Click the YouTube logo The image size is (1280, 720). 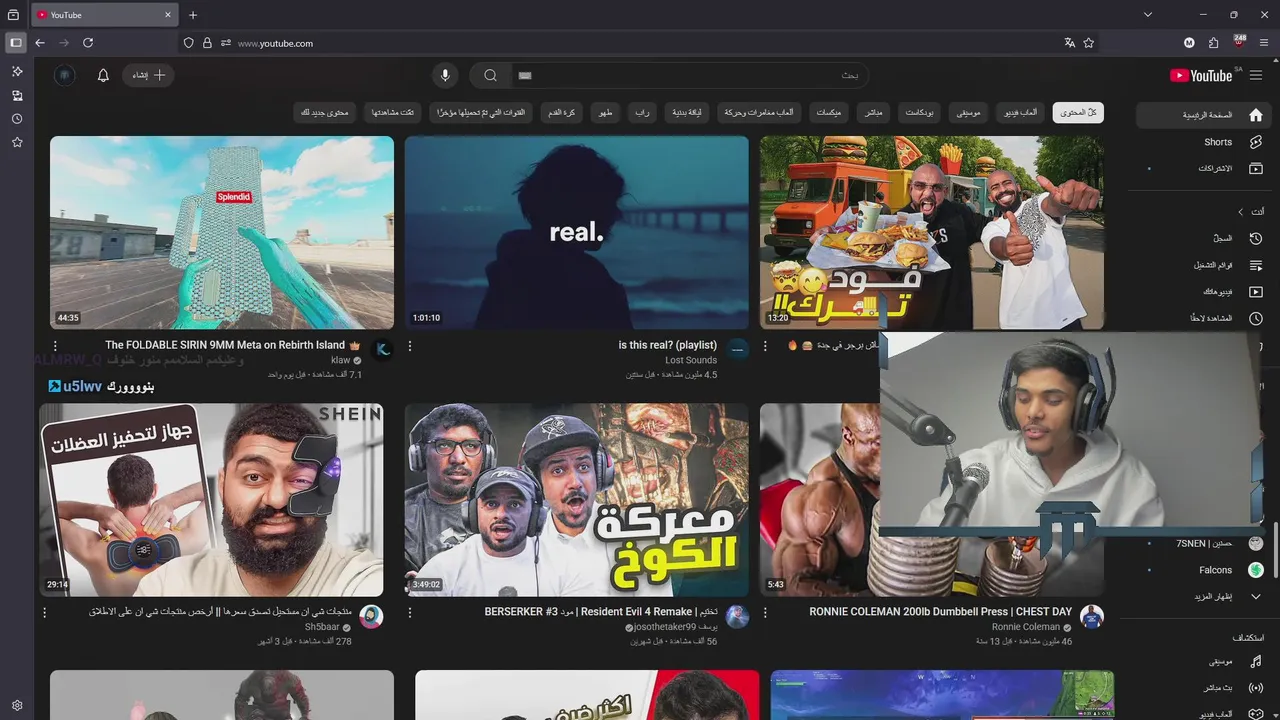(x=1201, y=75)
